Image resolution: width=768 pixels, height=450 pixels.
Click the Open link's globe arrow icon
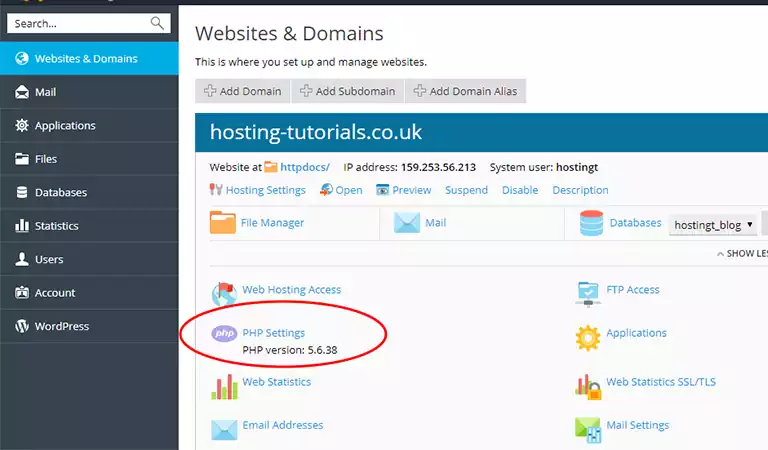(326, 189)
